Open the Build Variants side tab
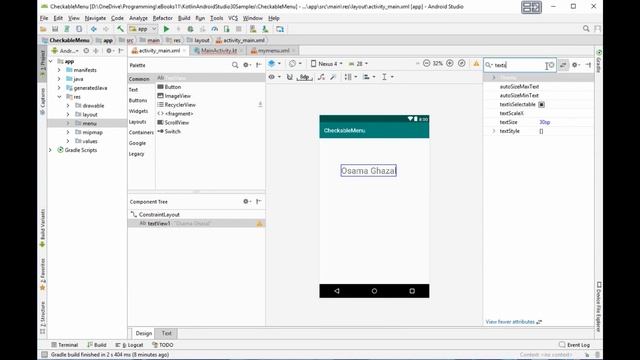The height and width of the screenshot is (360, 640). (x=42, y=228)
